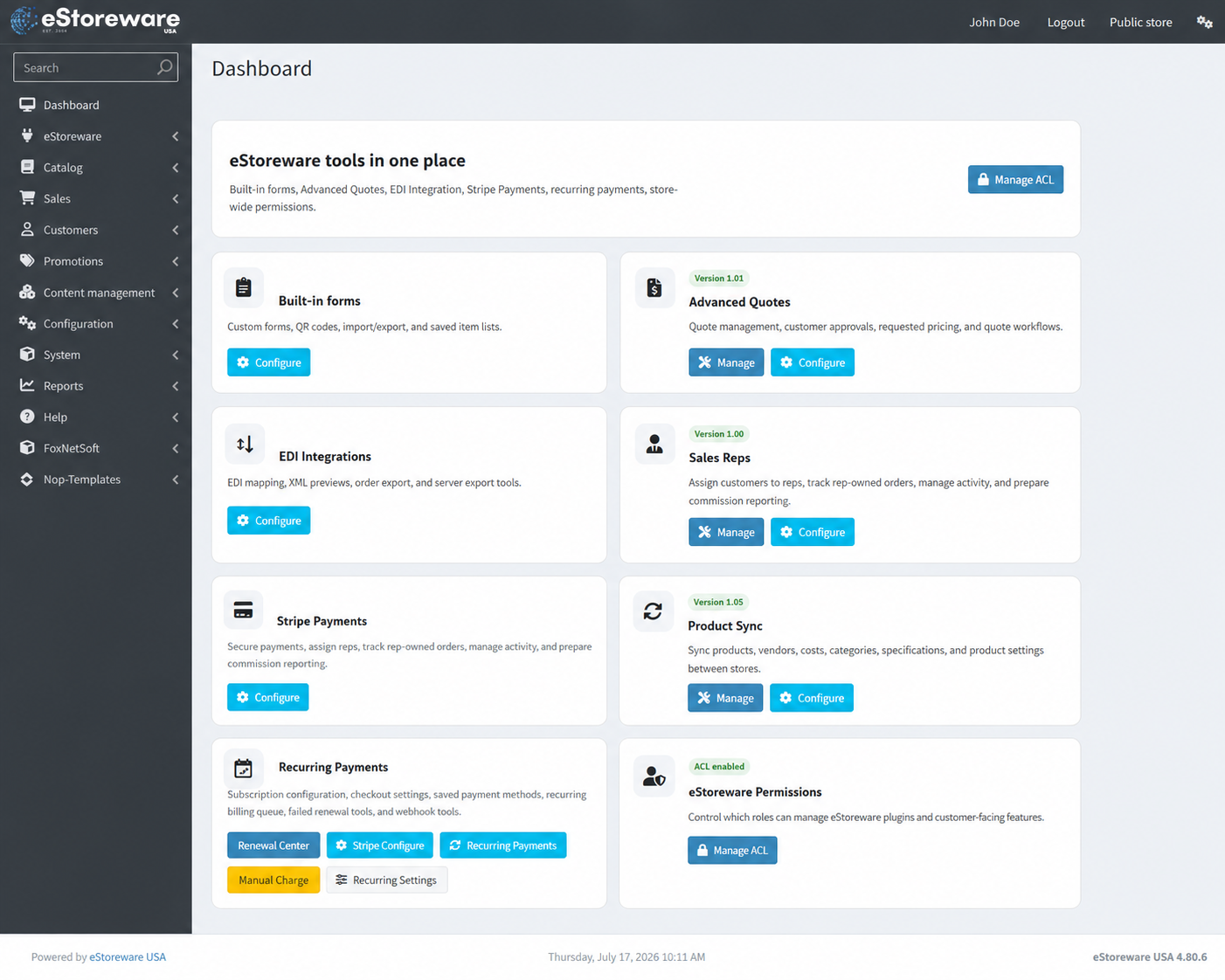Click Configure under Product Sync
Viewport: 1225px width, 980px height.
tap(812, 698)
